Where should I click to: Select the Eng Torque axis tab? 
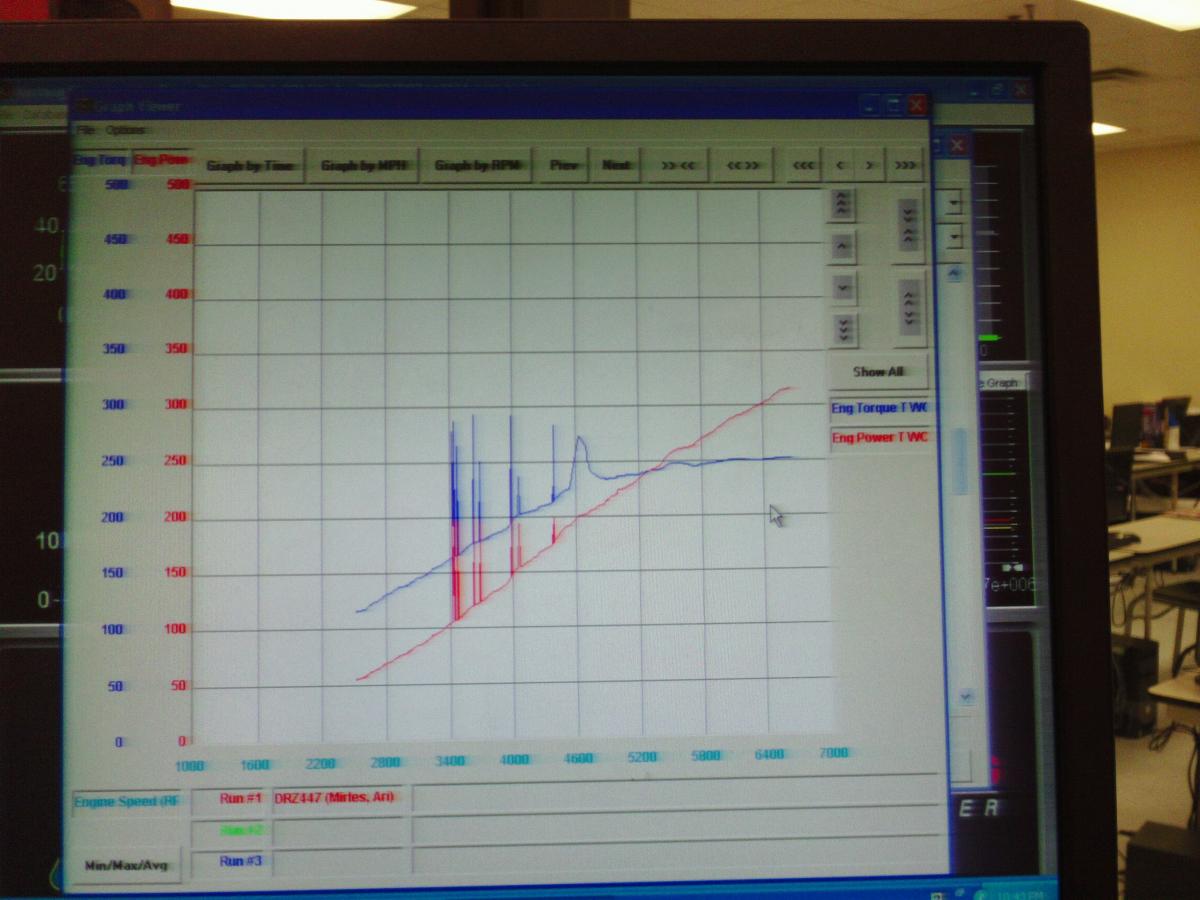point(100,160)
